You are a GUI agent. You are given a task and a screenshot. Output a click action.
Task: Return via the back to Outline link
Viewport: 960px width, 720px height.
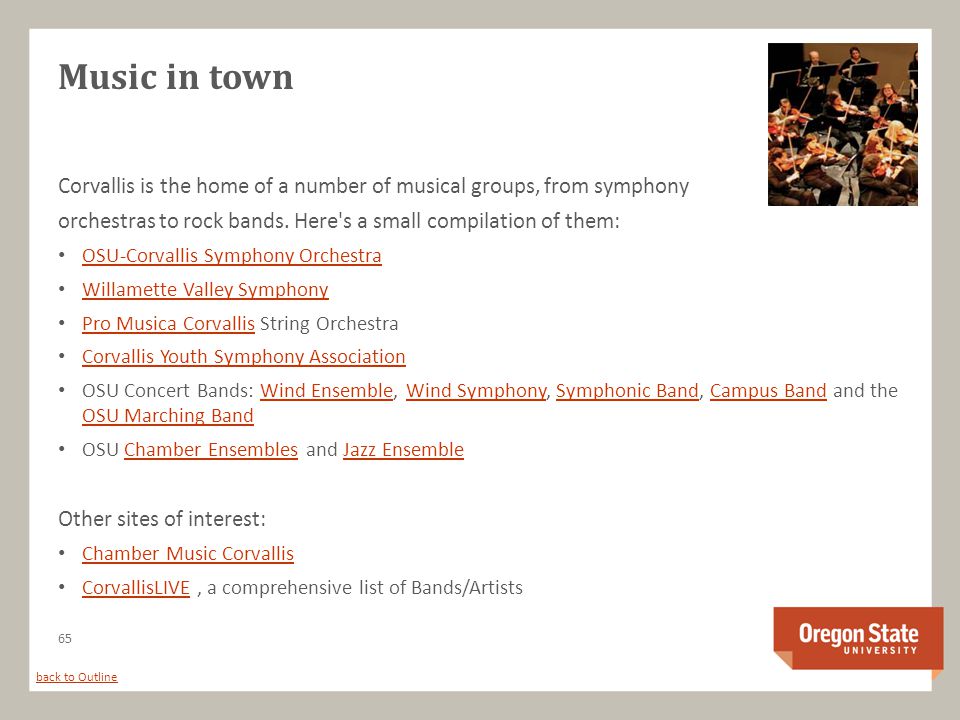click(x=77, y=677)
